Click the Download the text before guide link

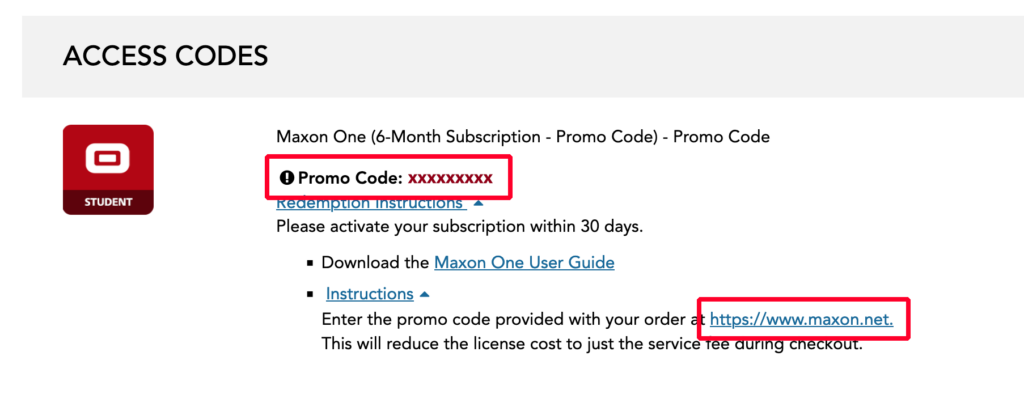tap(376, 263)
